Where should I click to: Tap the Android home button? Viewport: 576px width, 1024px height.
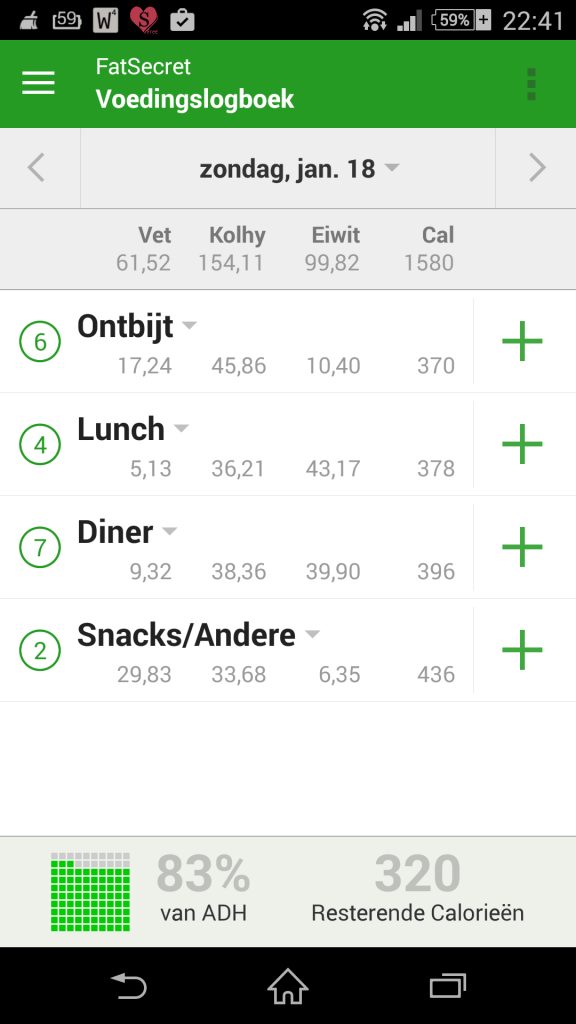coord(288,986)
